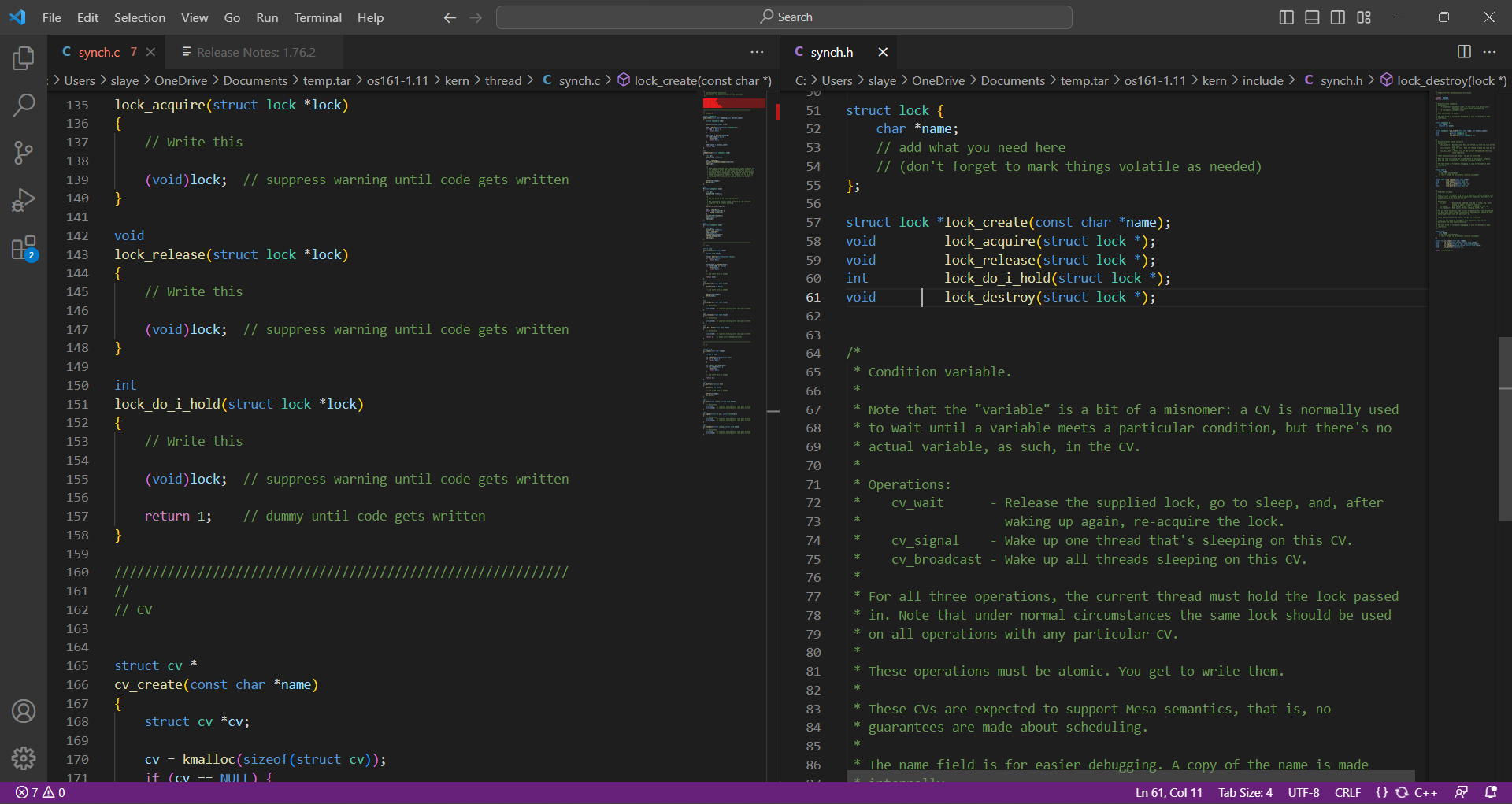Go to line via Ln 61, Col 11
Screen dimensions: 1512x804
[x=1169, y=793]
